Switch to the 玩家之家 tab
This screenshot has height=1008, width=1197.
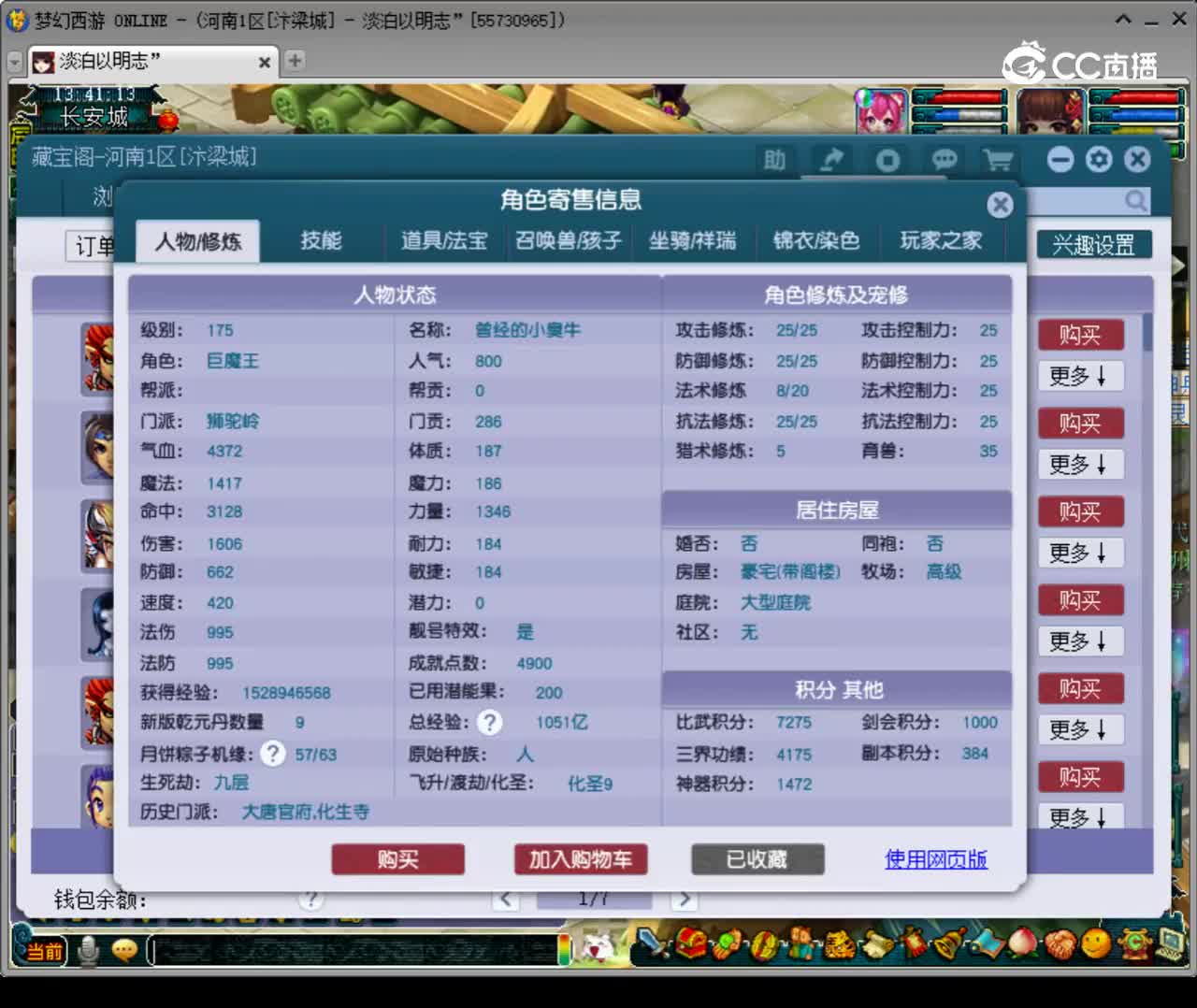pyautogui.click(x=941, y=240)
